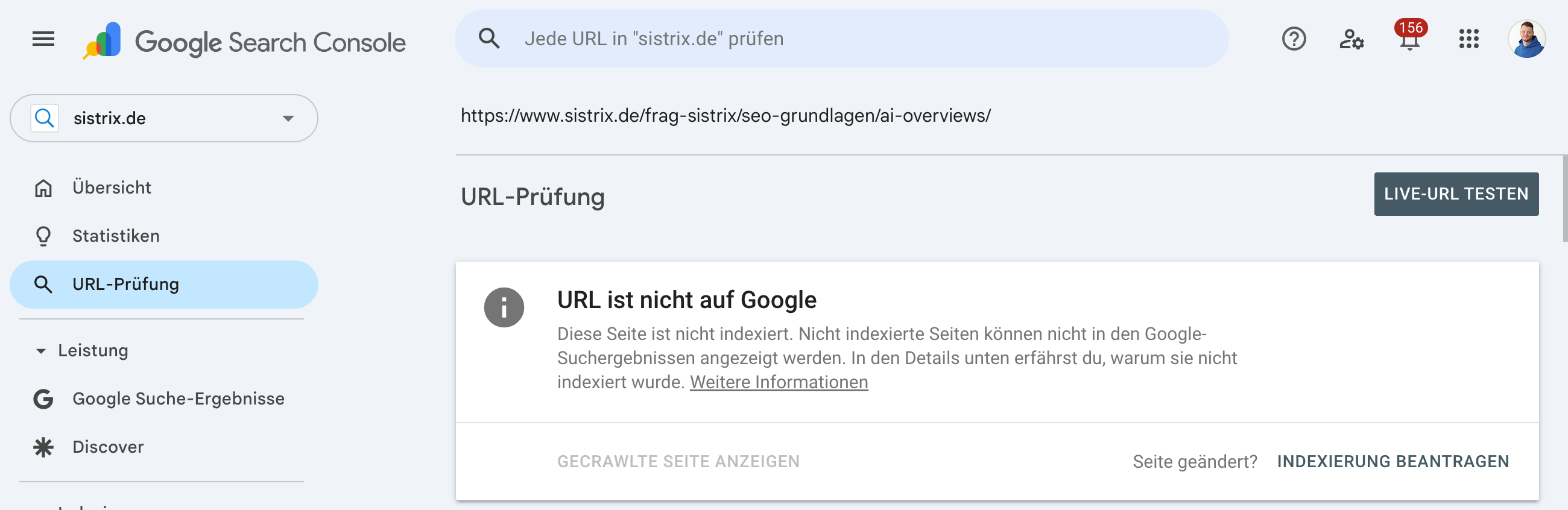Open Statistiken in the sidebar
The width and height of the screenshot is (1568, 510).
click(164, 236)
